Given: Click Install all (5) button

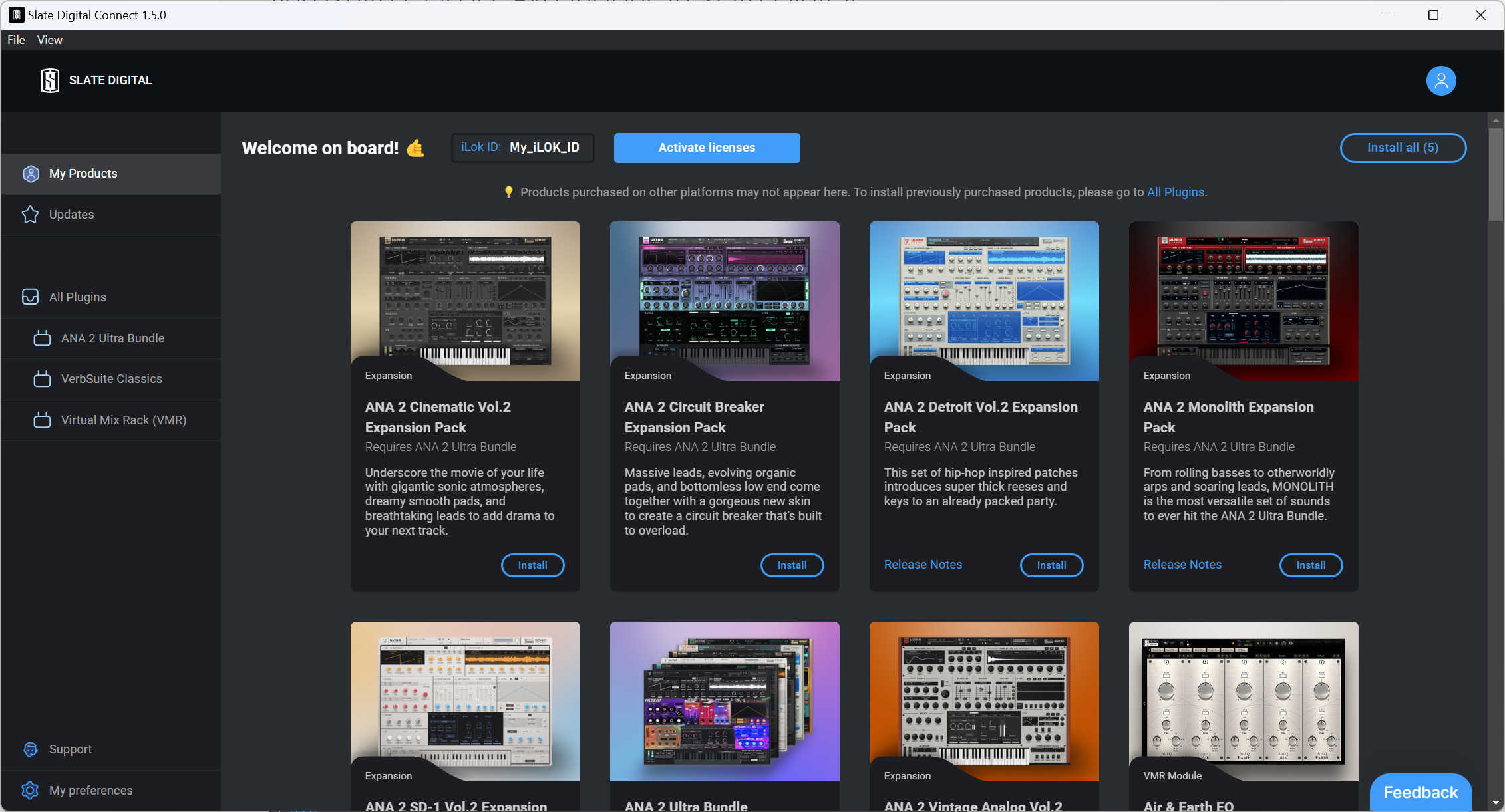Looking at the screenshot, I should point(1403,148).
